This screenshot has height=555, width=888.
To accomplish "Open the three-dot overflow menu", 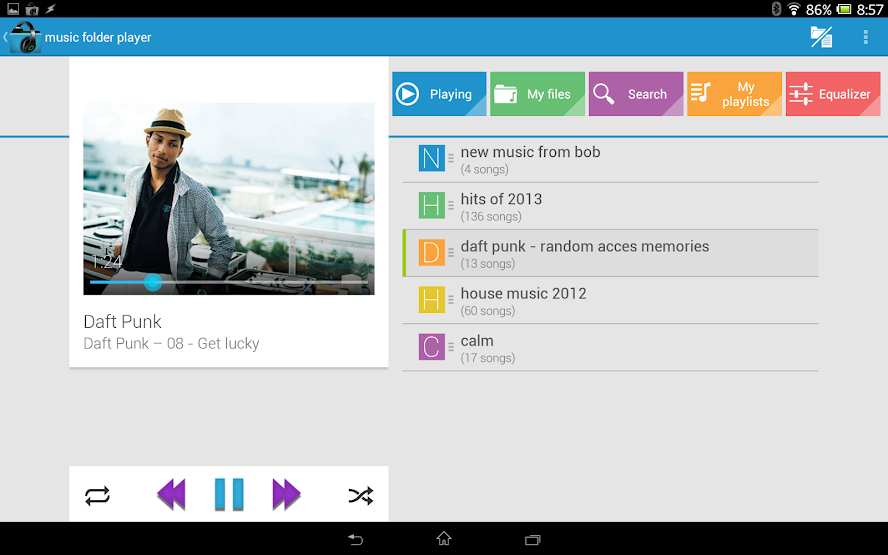I will click(865, 37).
